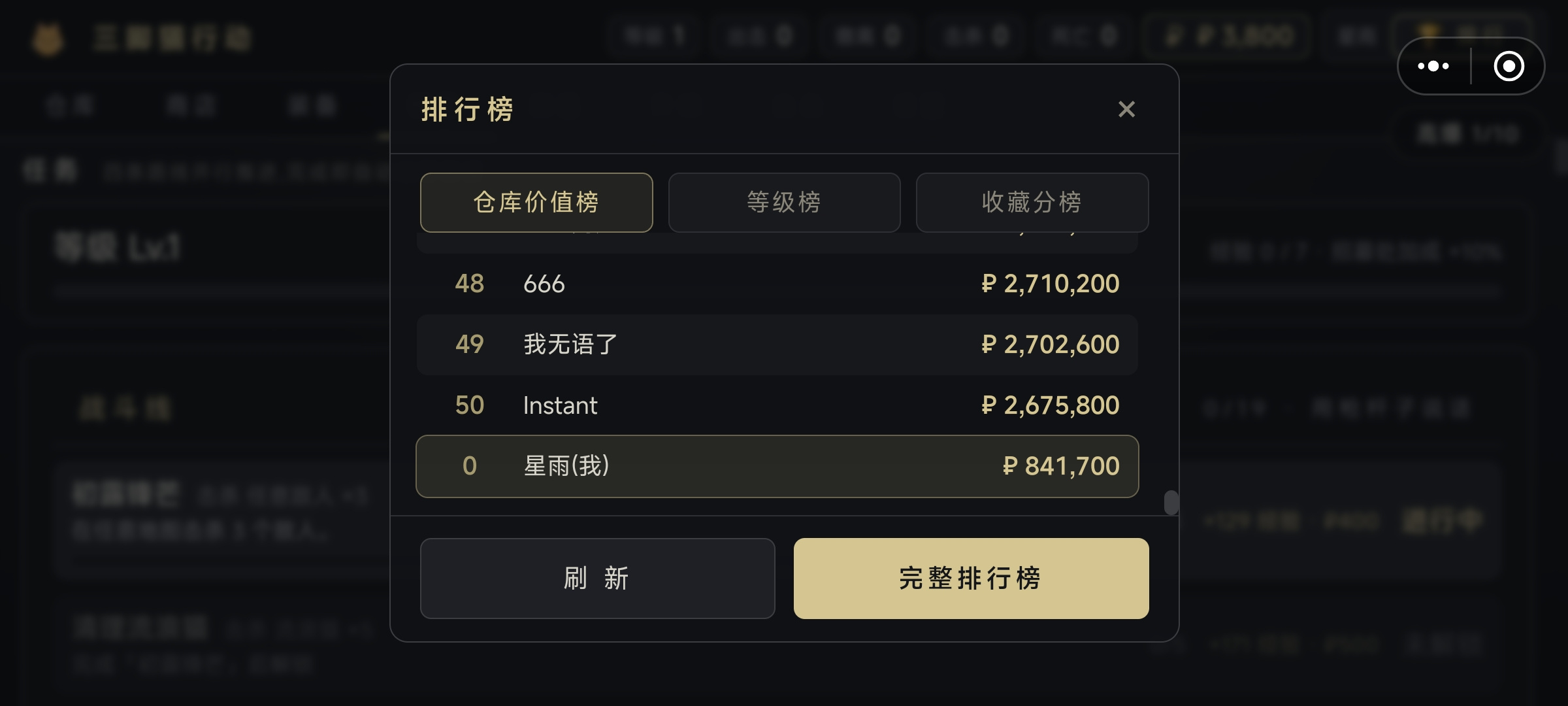Click the 刷新 button
Image resolution: width=1568 pixels, height=706 pixels.
tap(597, 579)
